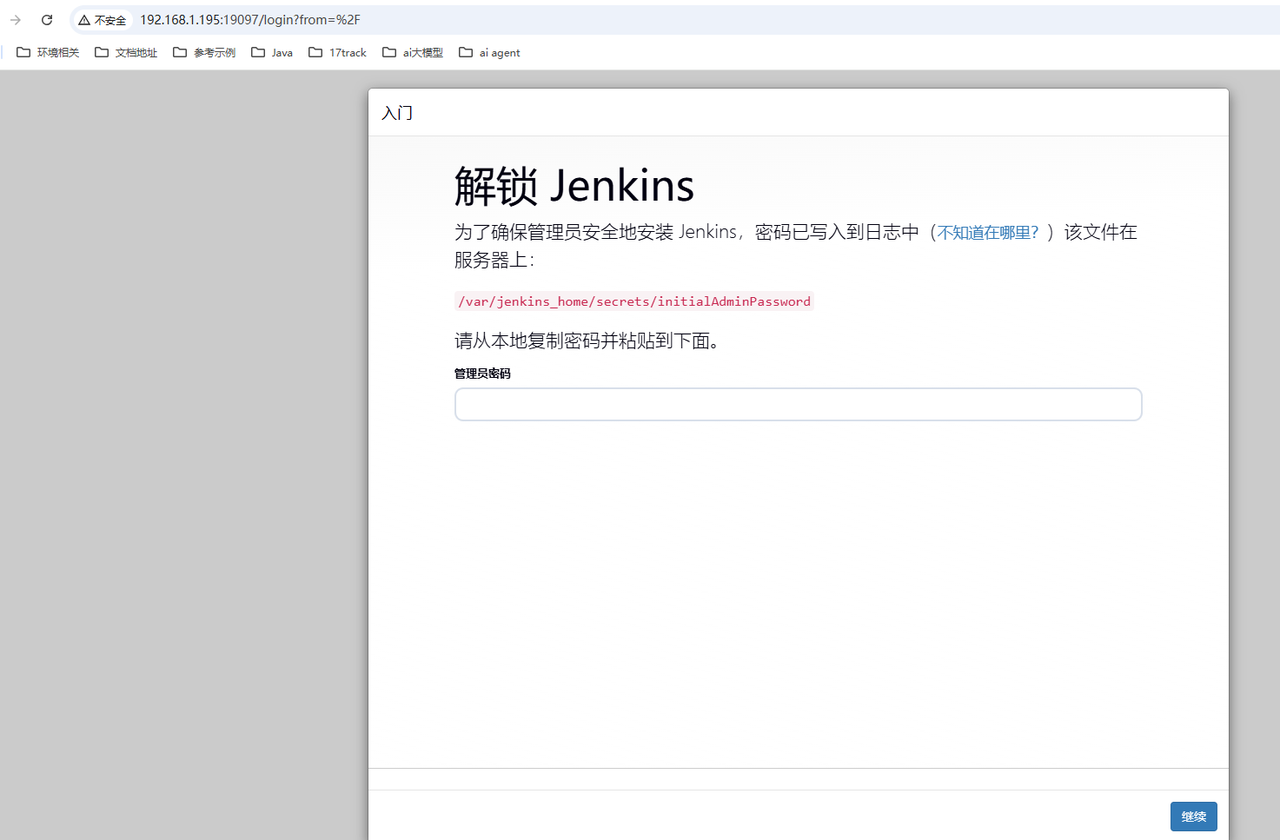Image resolution: width=1280 pixels, height=840 pixels.
Task: Open the Java bookmark folder
Action: point(272,52)
